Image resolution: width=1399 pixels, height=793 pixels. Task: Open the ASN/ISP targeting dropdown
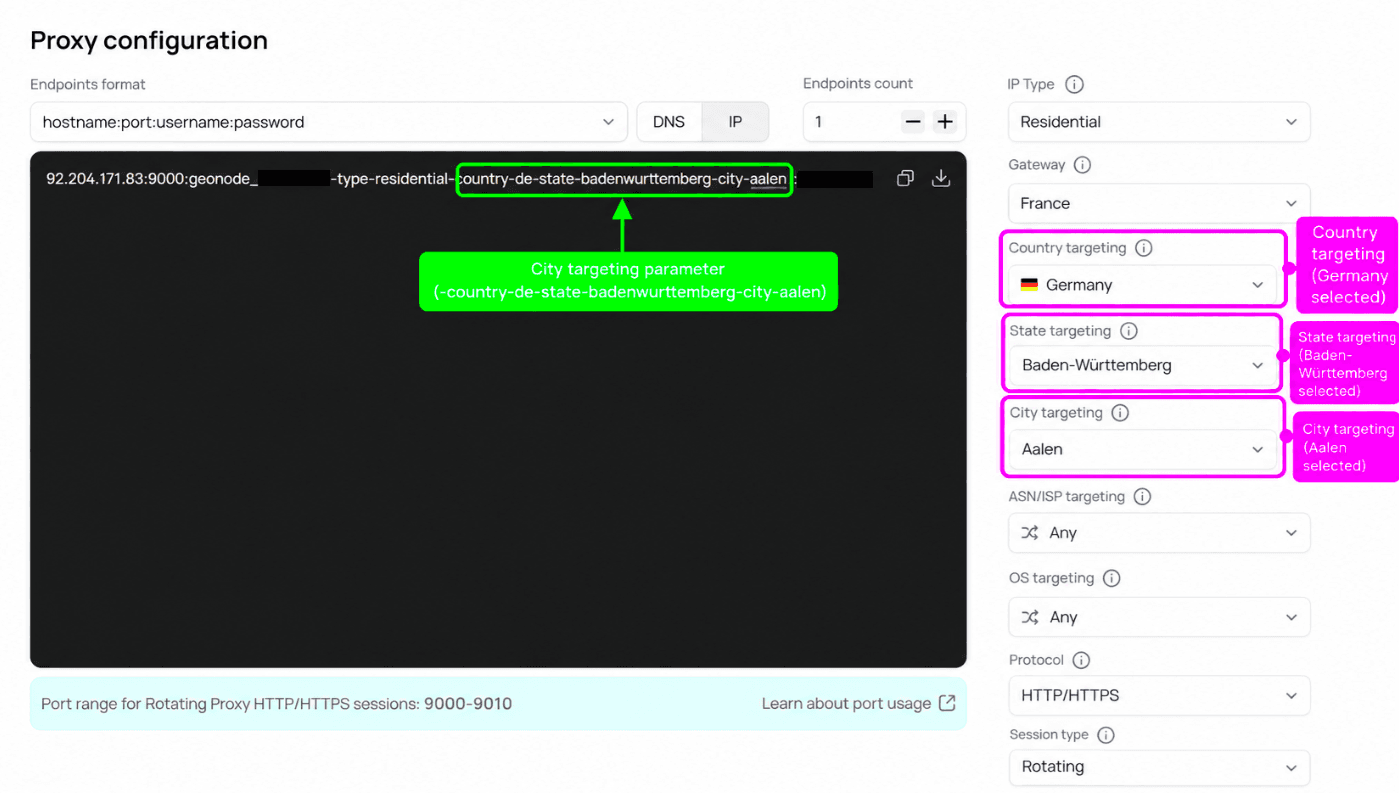click(1159, 533)
